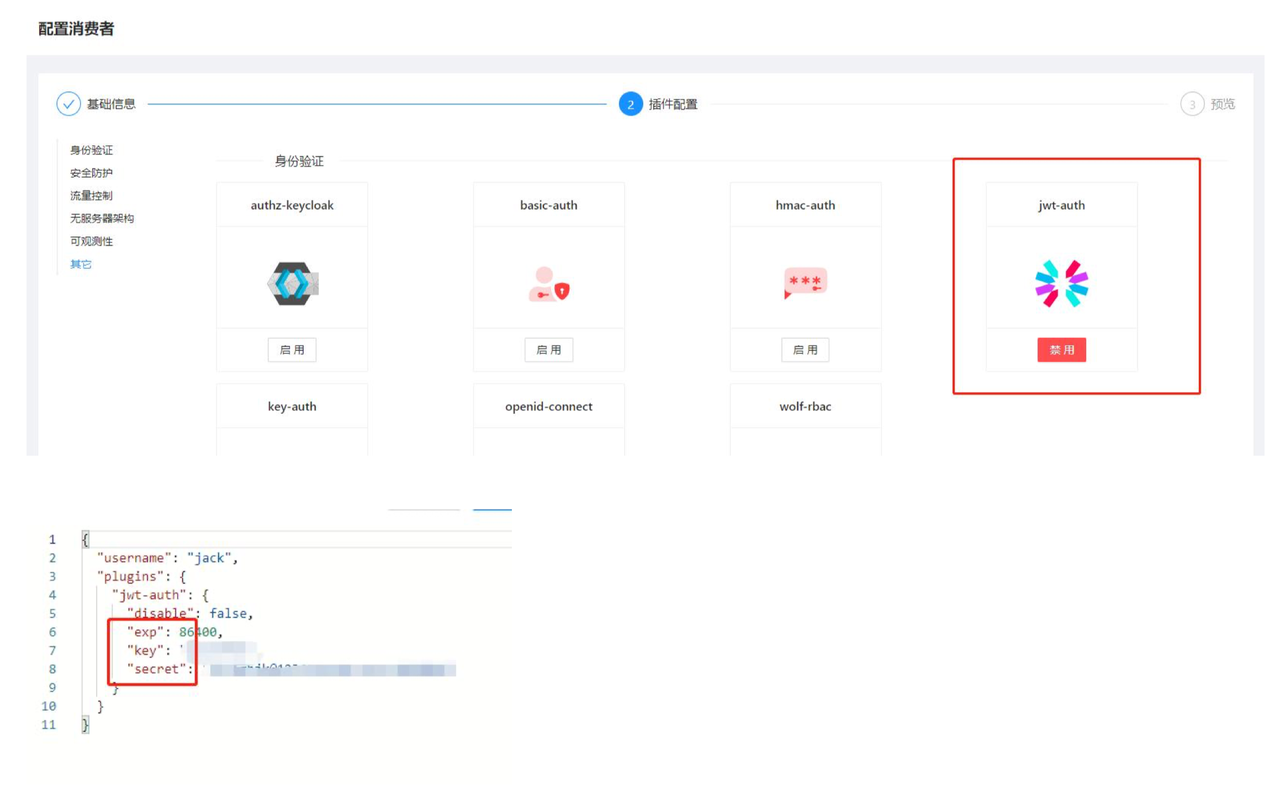Image resolution: width=1280 pixels, height=786 pixels.
Task: Click the hmac-auth password bubble icon
Action: [805, 284]
